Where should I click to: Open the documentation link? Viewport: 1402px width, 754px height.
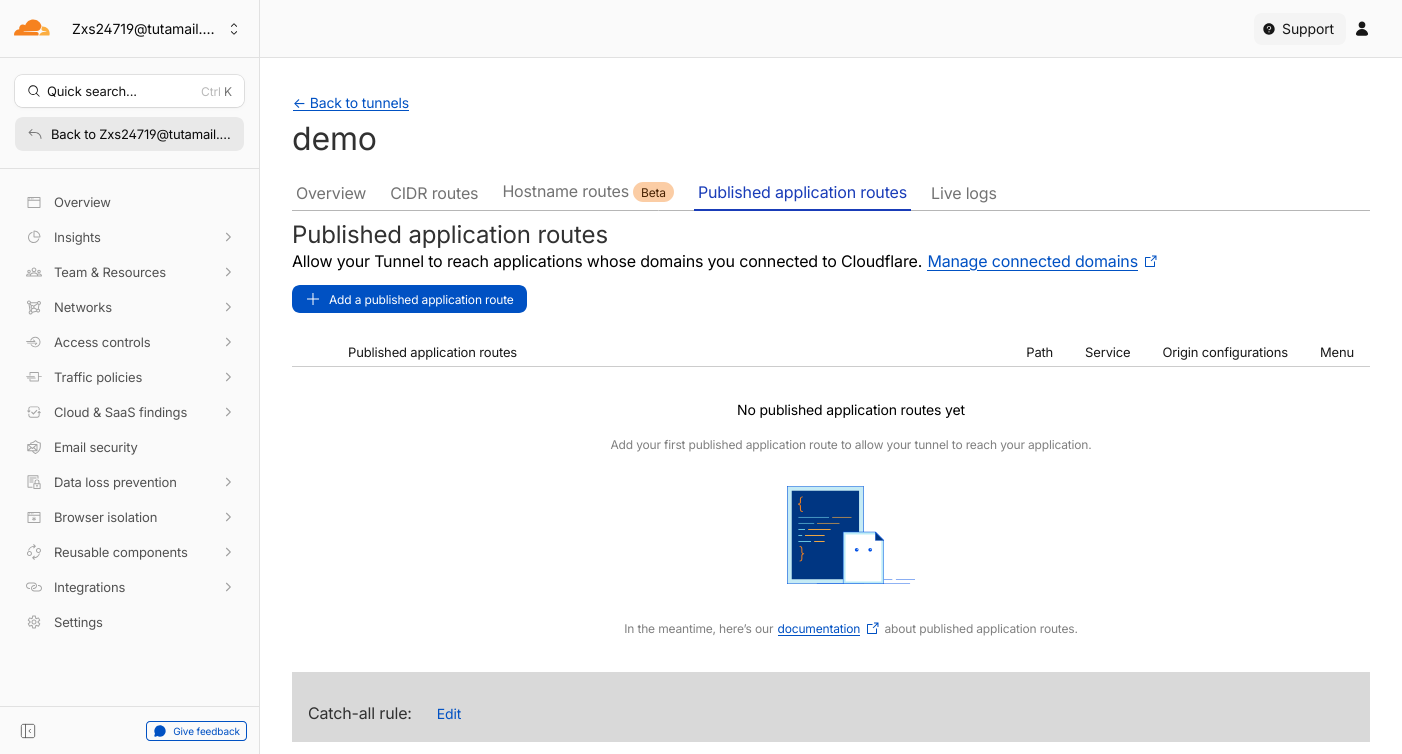pos(819,629)
